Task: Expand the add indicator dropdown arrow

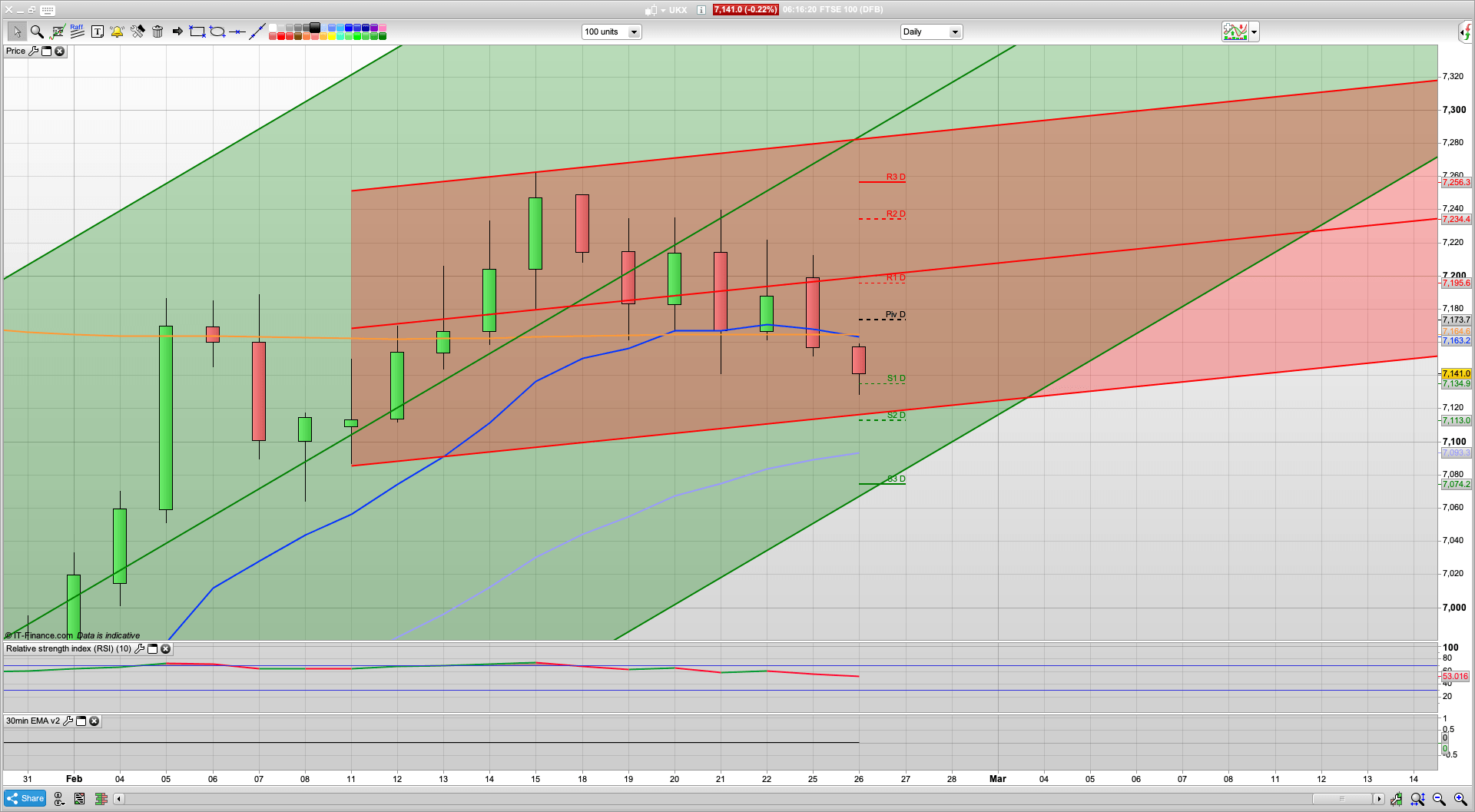Action: pos(1254,32)
